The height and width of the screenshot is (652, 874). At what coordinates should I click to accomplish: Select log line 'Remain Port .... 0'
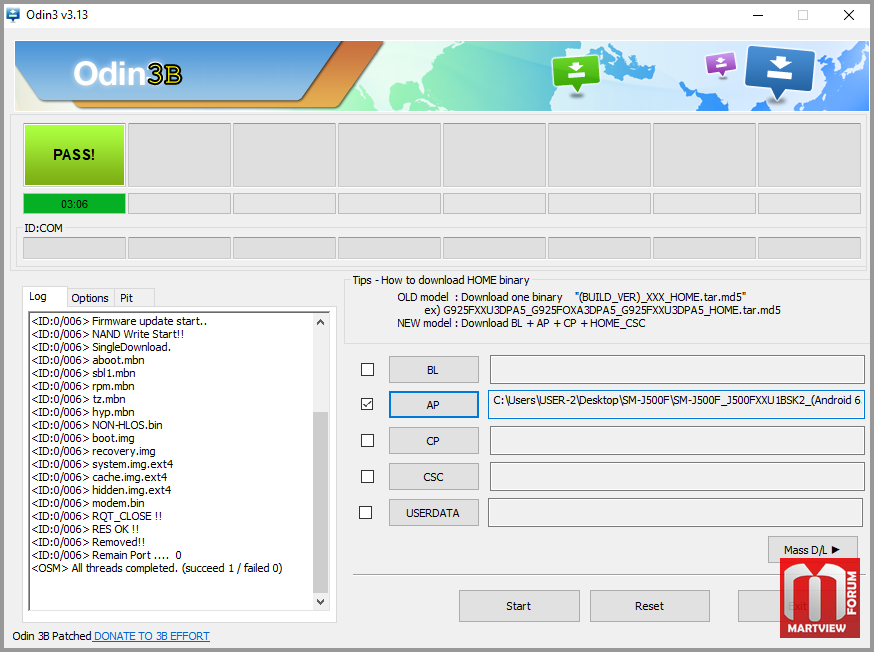pyautogui.click(x=106, y=555)
